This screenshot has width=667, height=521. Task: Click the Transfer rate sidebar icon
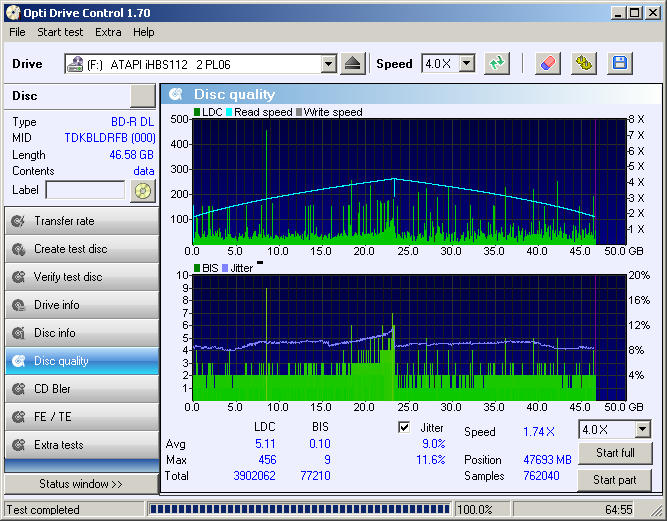[x=18, y=221]
